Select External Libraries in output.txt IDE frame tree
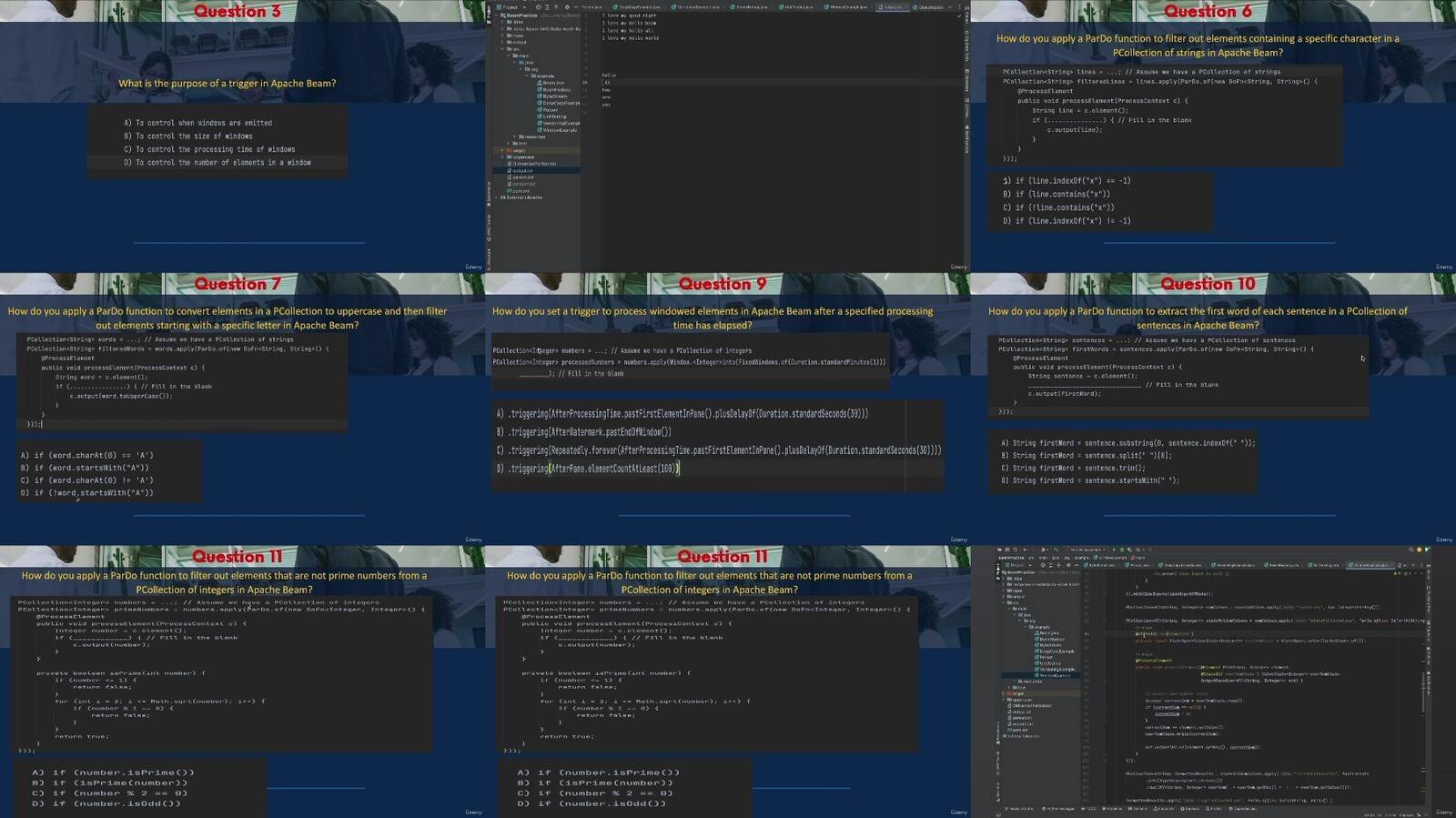Image resolution: width=1456 pixels, height=818 pixels. (x=521, y=197)
